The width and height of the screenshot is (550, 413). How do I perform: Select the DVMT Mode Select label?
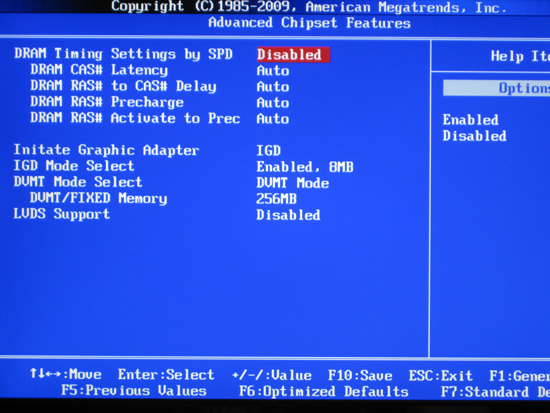click(78, 182)
